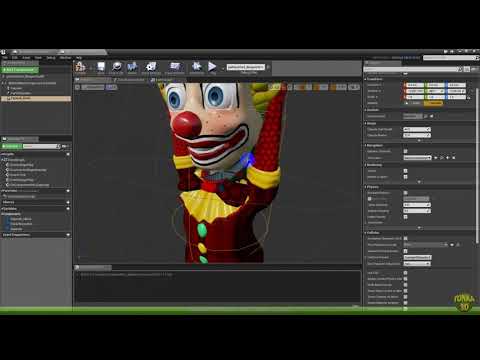The width and height of the screenshot is (480, 360).
Task: Compile the blueprint with the Compile icon
Action: 80,67
